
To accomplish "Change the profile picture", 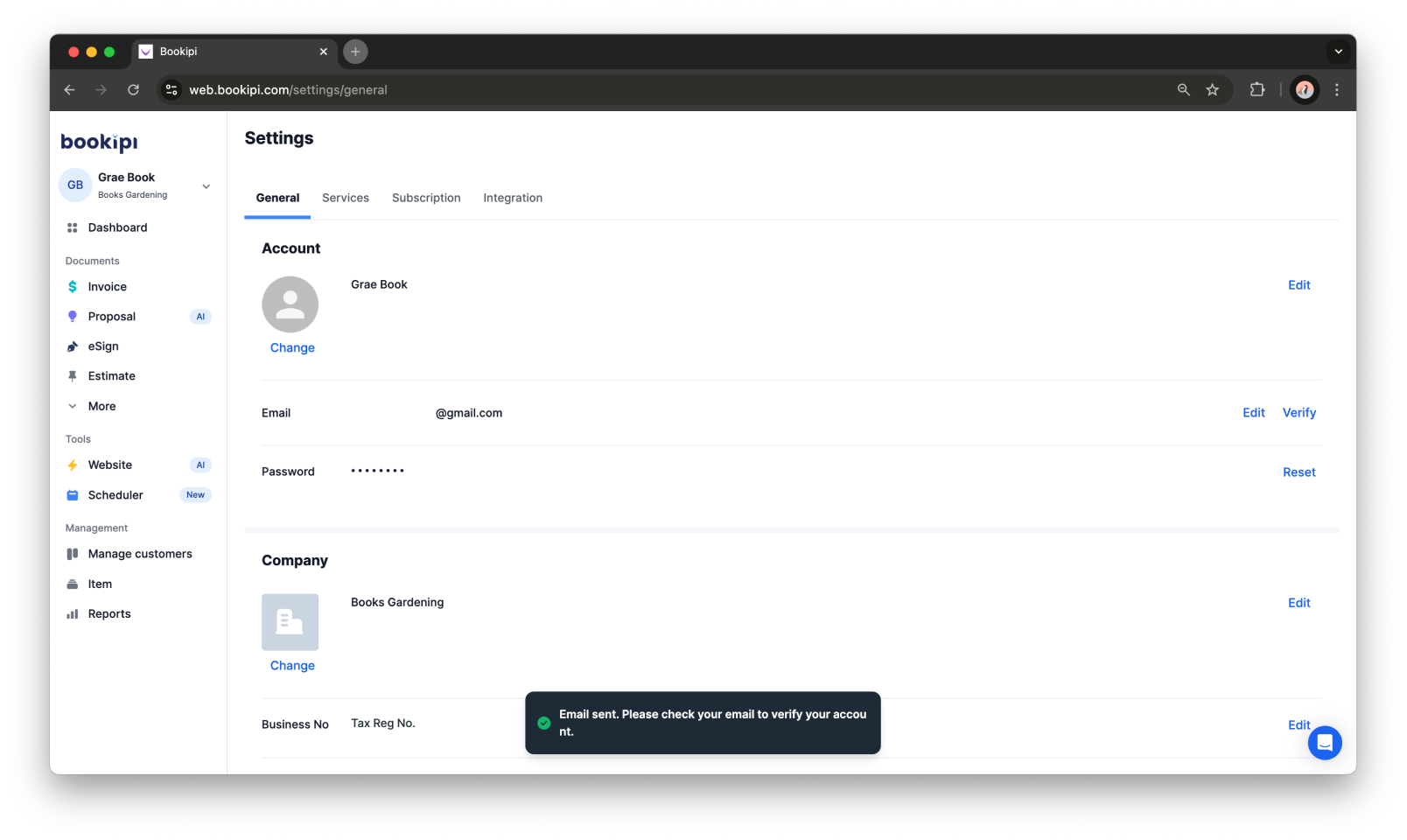I will tap(290, 347).
